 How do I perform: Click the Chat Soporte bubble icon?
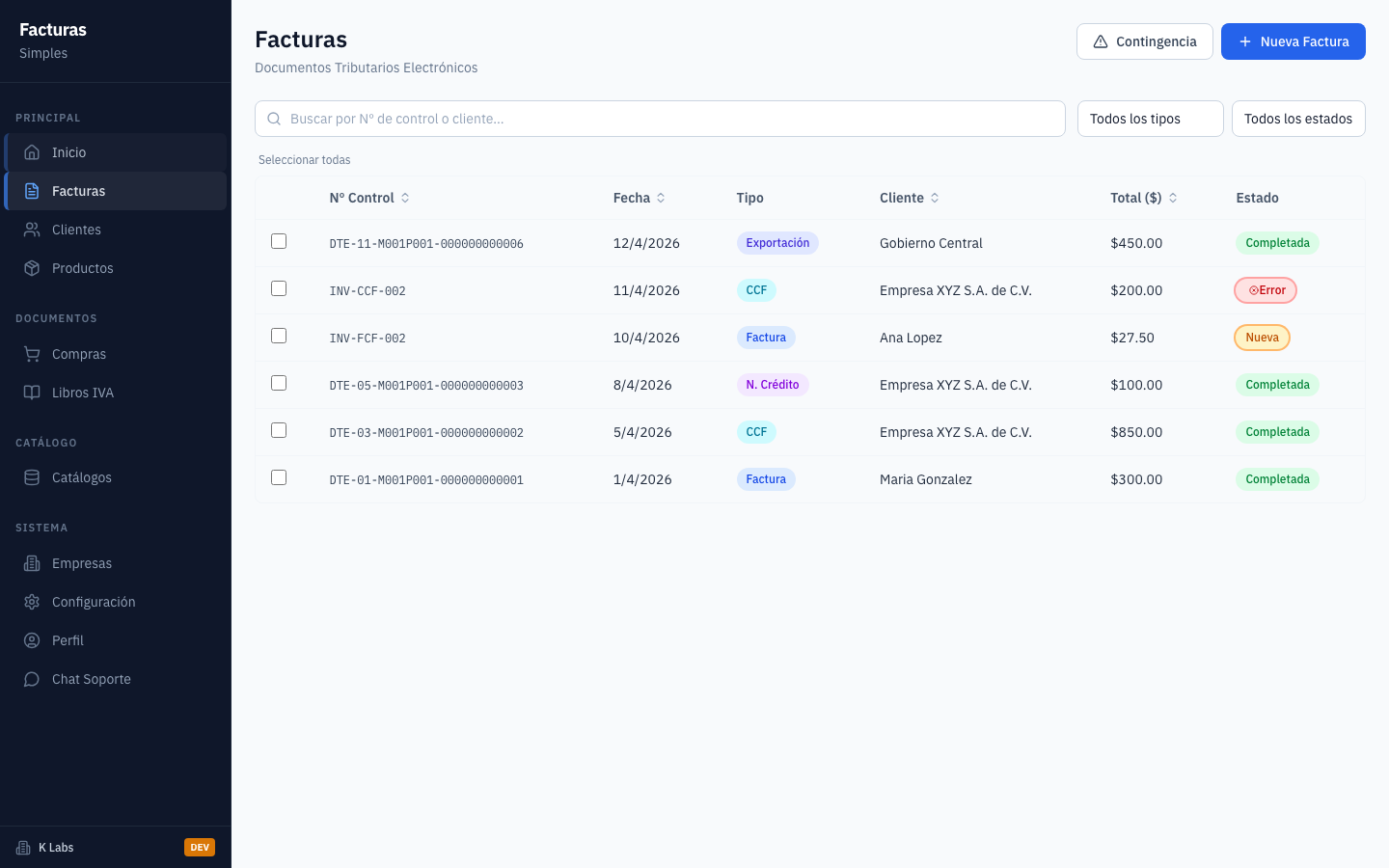coord(32,679)
